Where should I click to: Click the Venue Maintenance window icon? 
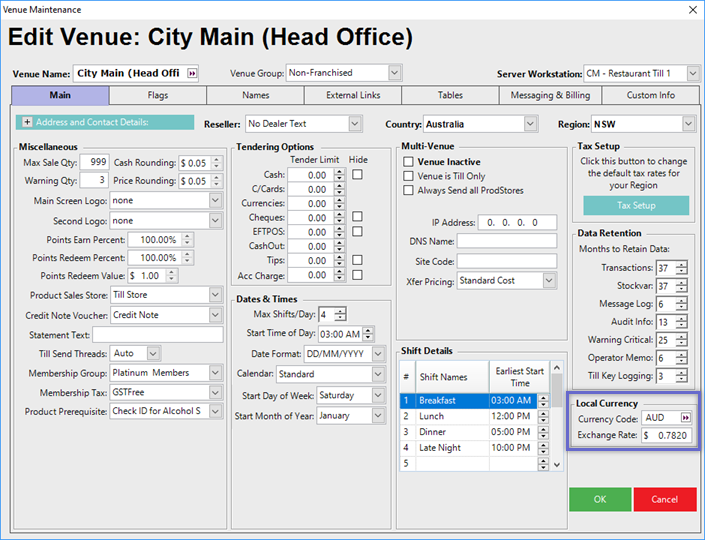(x=10, y=10)
